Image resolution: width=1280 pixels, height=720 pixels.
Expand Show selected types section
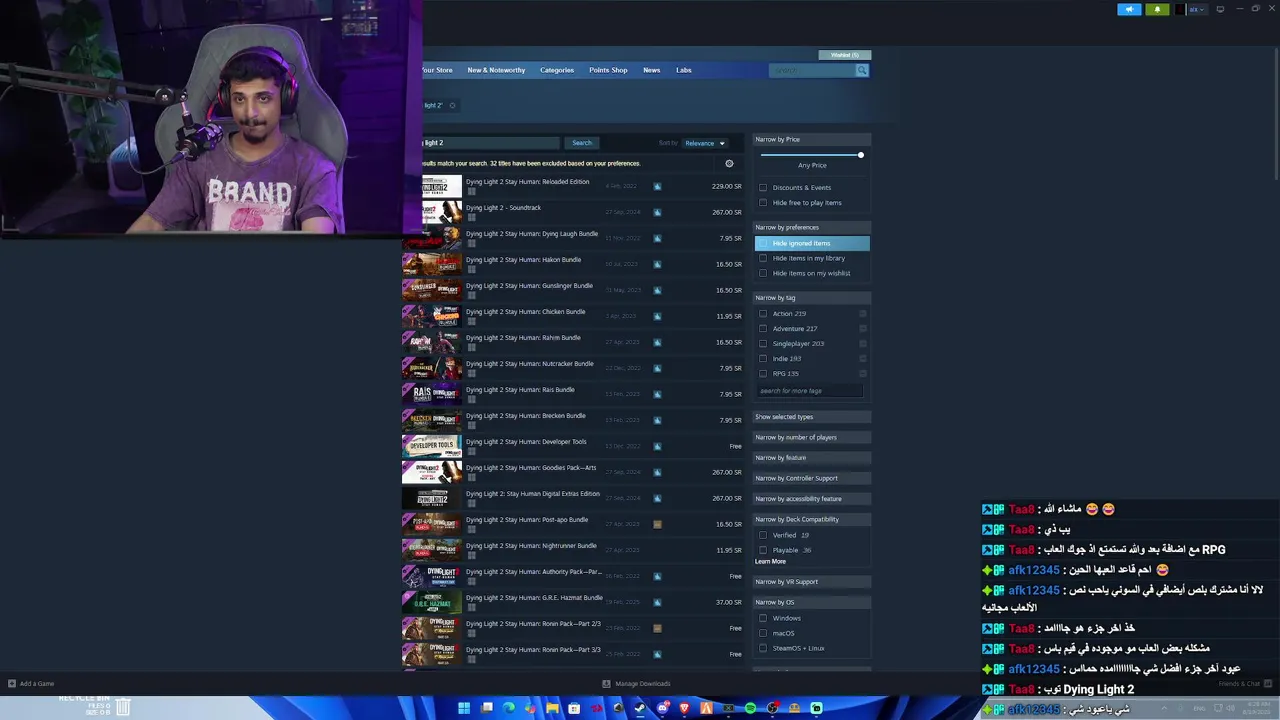click(x=811, y=417)
